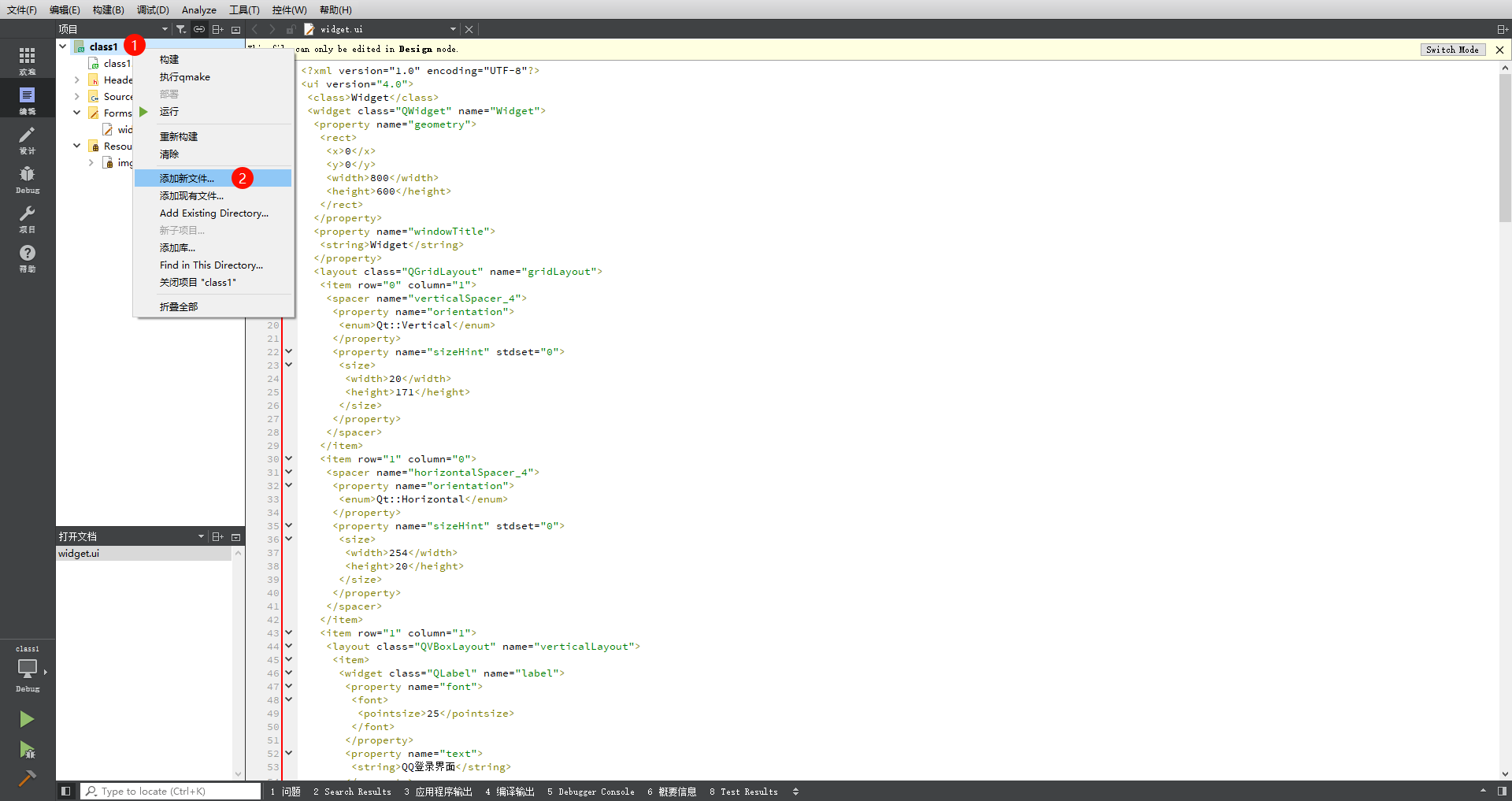Image resolution: width=1512 pixels, height=801 pixels.
Task: Open the Design (设计) mode
Action: (x=28, y=139)
